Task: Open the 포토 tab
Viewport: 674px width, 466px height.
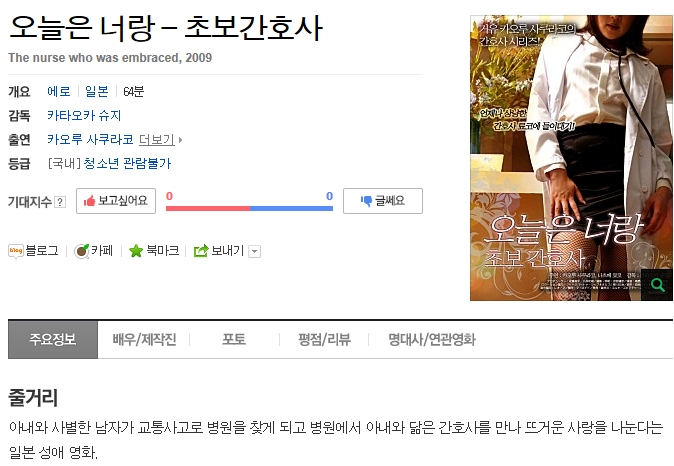Action: pos(234,340)
